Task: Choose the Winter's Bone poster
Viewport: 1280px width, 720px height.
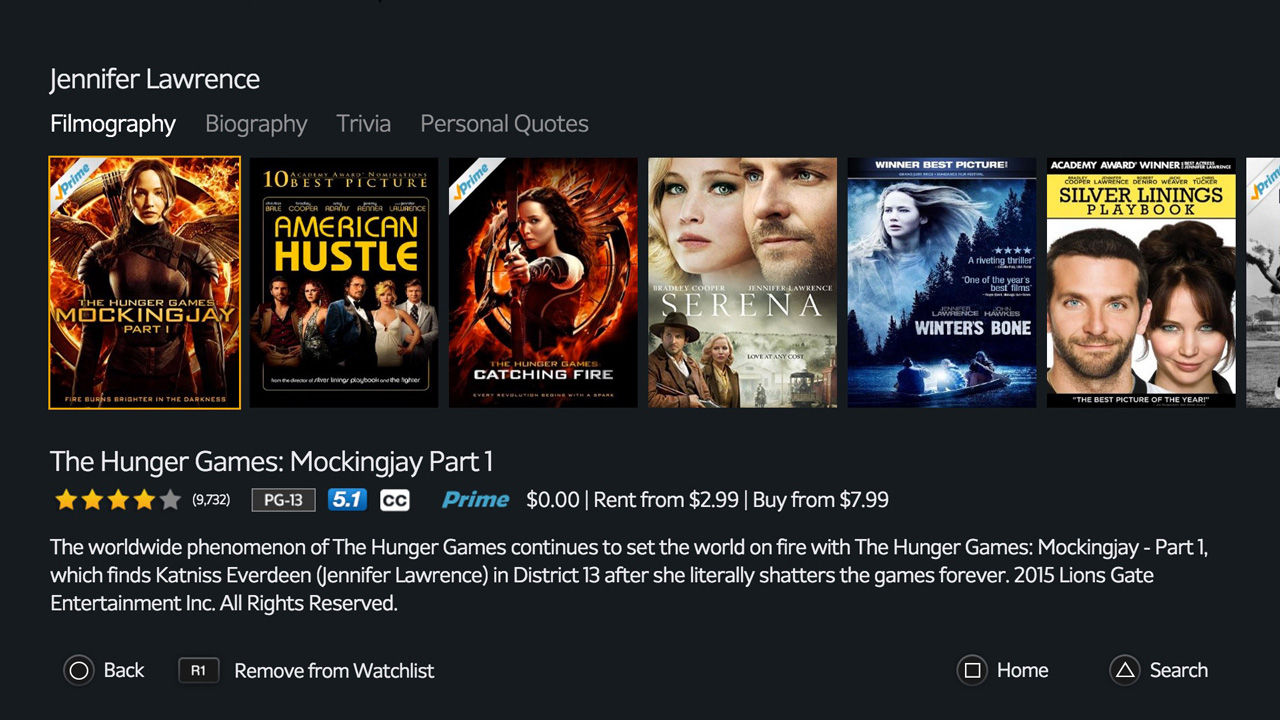Action: tap(942, 283)
